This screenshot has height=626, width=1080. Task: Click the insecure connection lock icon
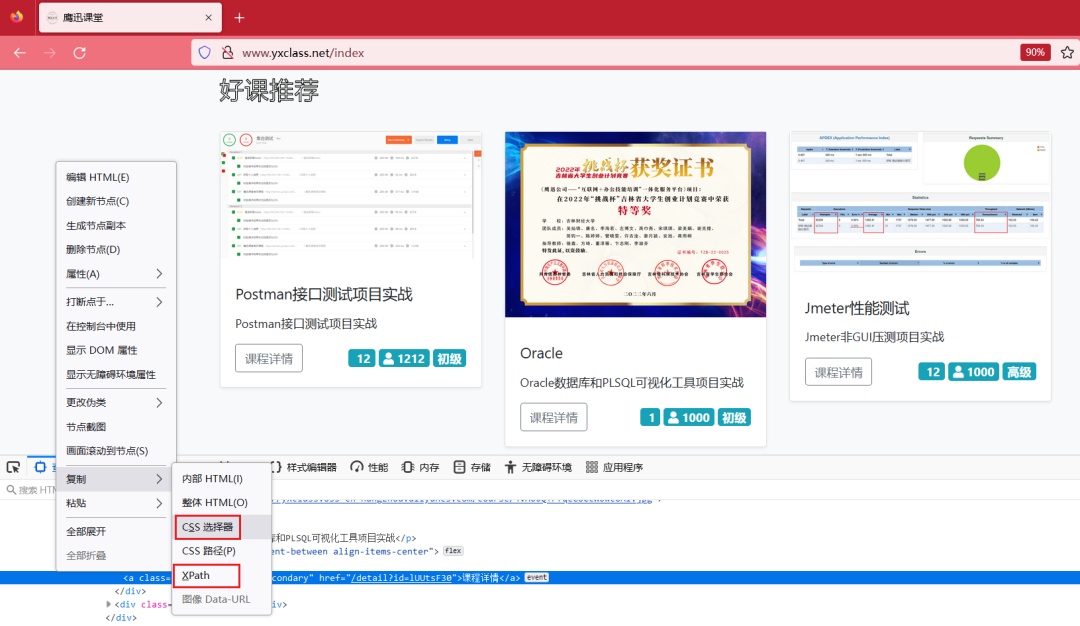click(227, 52)
